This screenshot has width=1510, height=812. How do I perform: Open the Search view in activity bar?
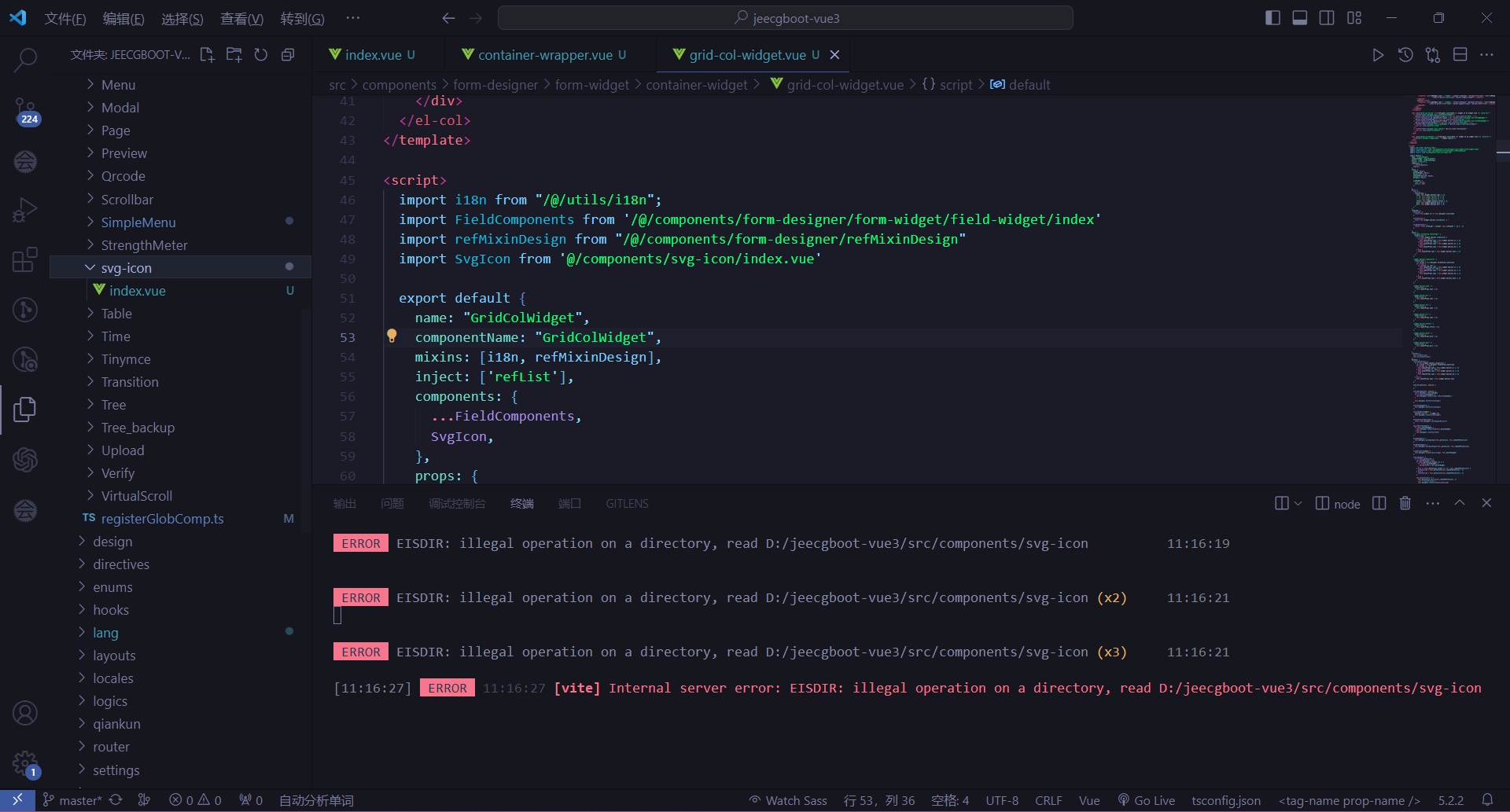coord(25,59)
